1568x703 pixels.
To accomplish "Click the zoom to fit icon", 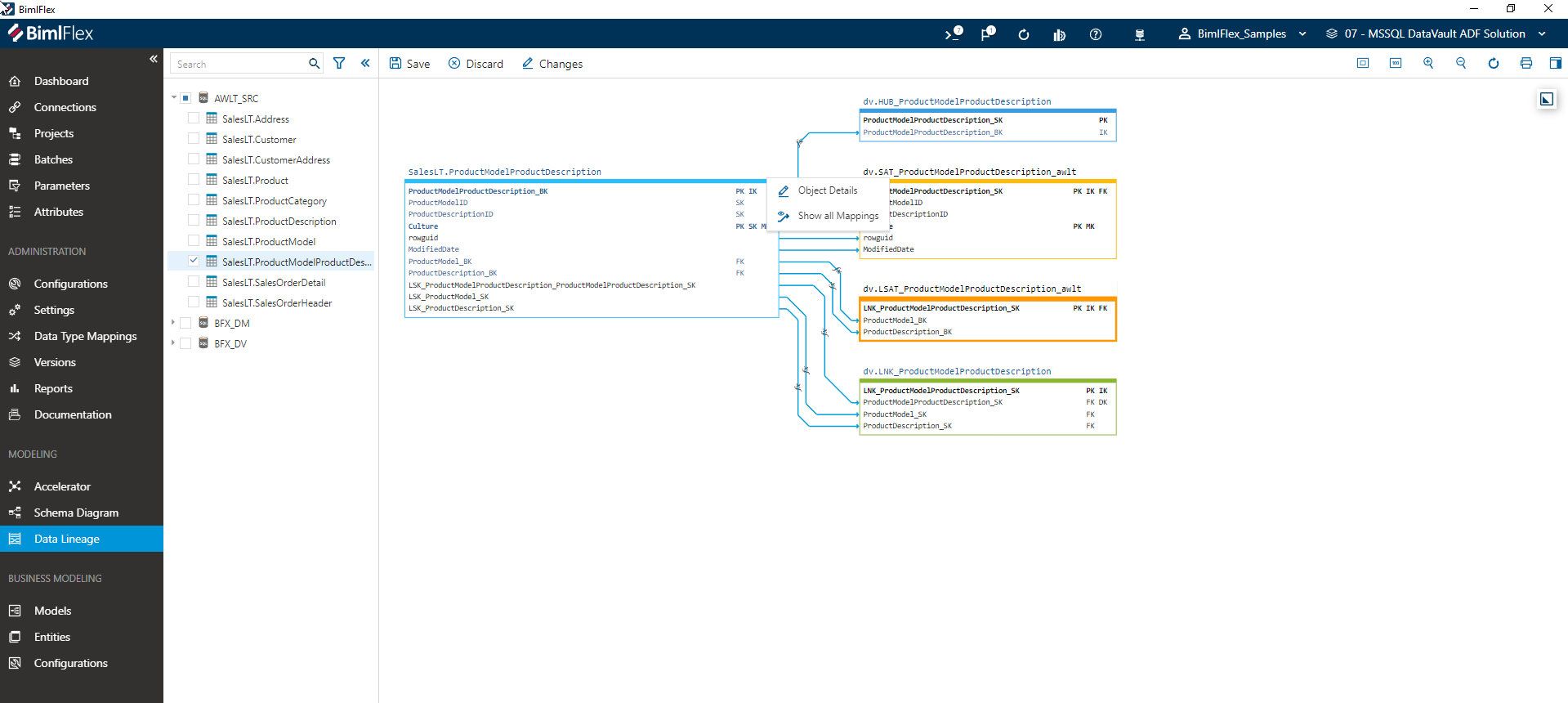I will (x=1363, y=63).
